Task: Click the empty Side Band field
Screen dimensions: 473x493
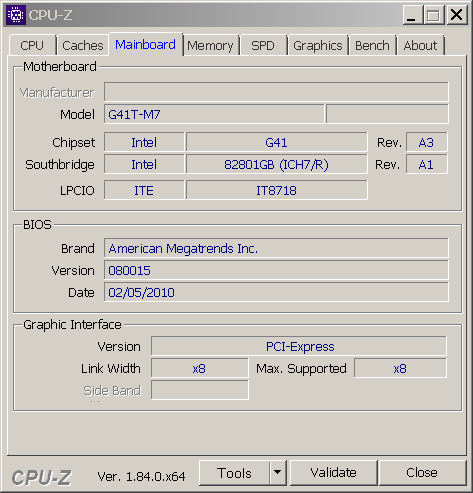Action: [200, 390]
